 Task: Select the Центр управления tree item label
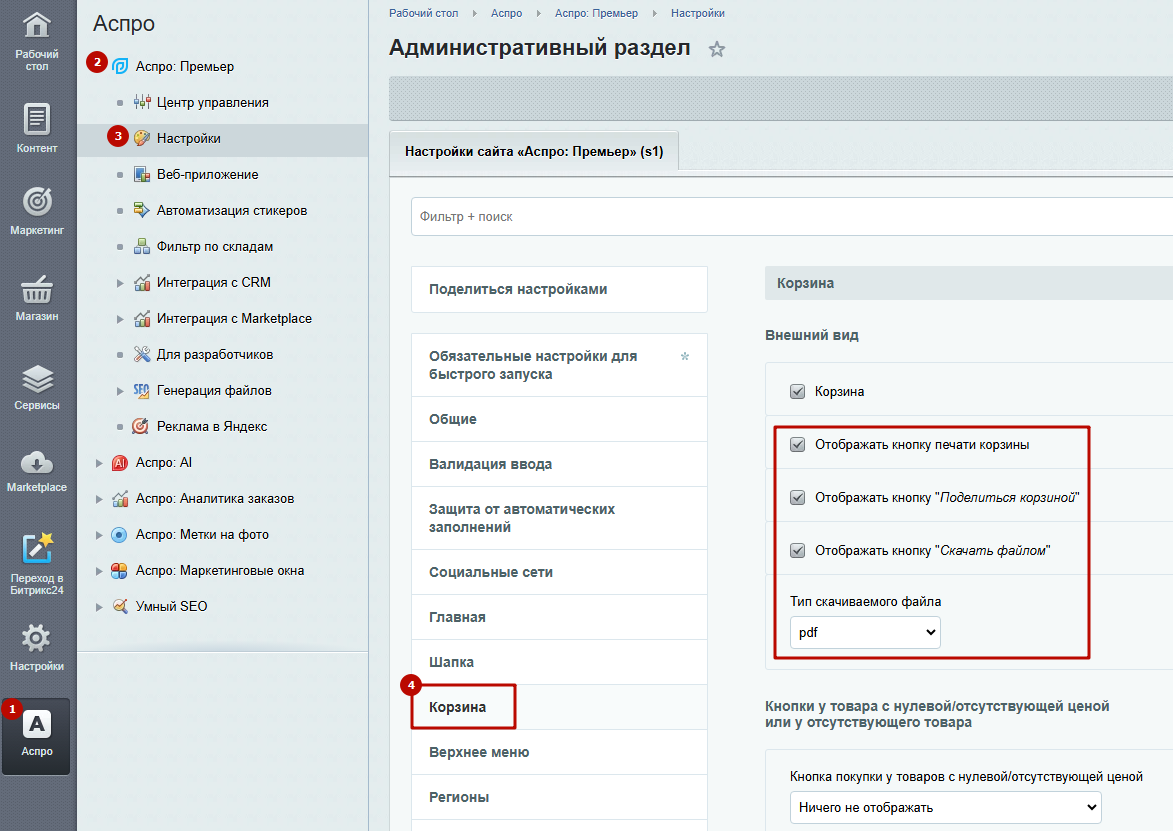[212, 102]
